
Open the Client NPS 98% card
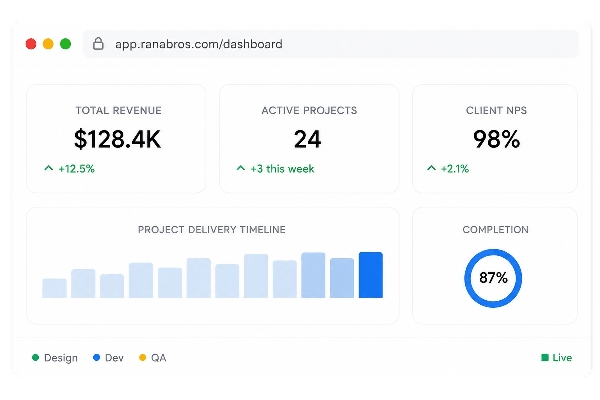pos(495,139)
